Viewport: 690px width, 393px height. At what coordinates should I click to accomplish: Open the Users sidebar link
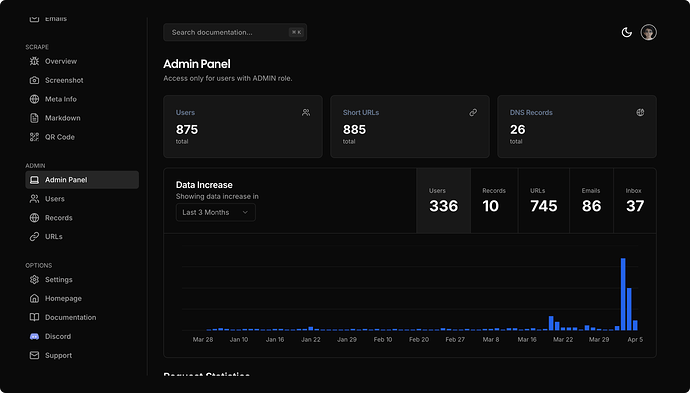click(82, 198)
